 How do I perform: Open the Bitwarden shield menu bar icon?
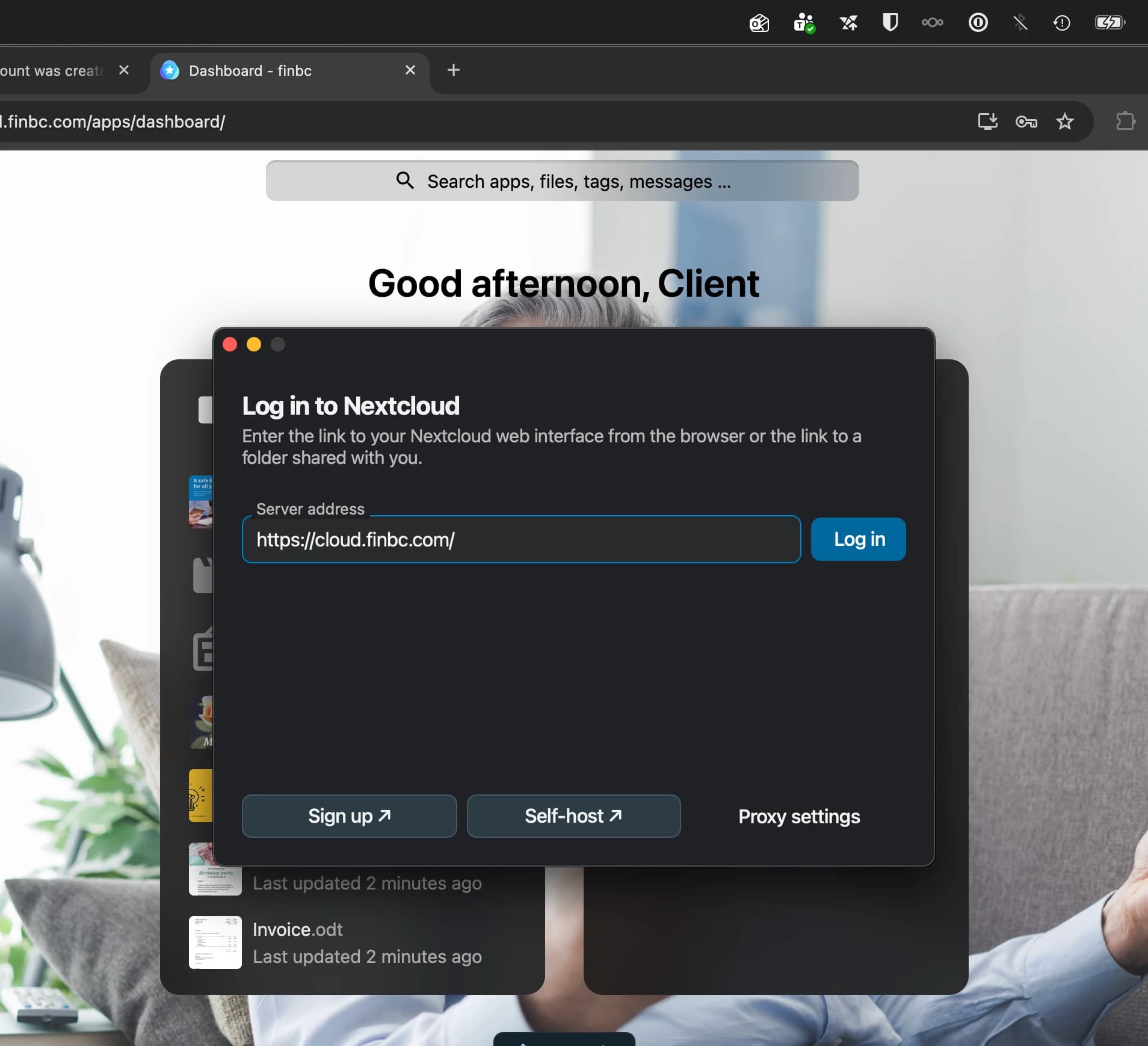click(890, 23)
